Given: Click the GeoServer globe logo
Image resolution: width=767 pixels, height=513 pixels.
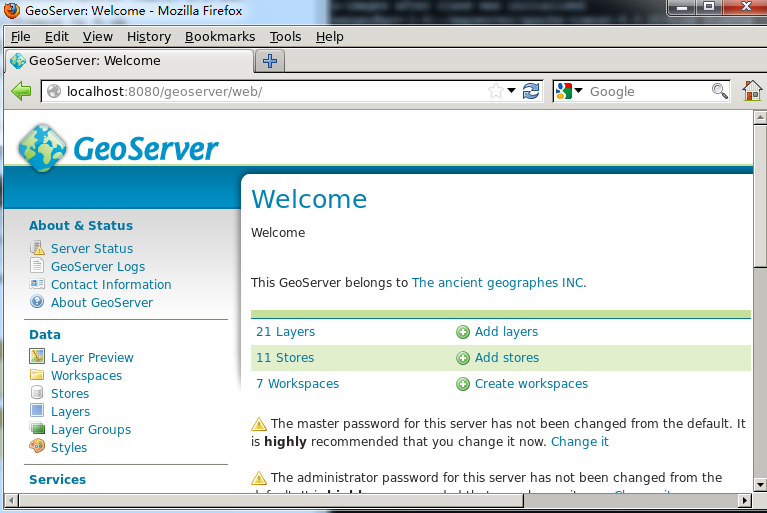Looking at the screenshot, I should [x=42, y=148].
